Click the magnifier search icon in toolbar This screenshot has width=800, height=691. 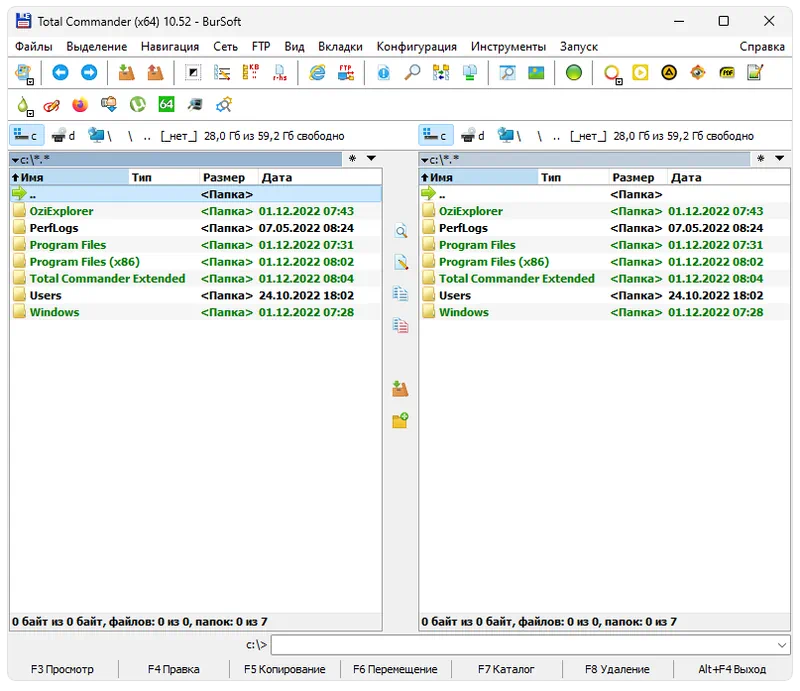412,72
